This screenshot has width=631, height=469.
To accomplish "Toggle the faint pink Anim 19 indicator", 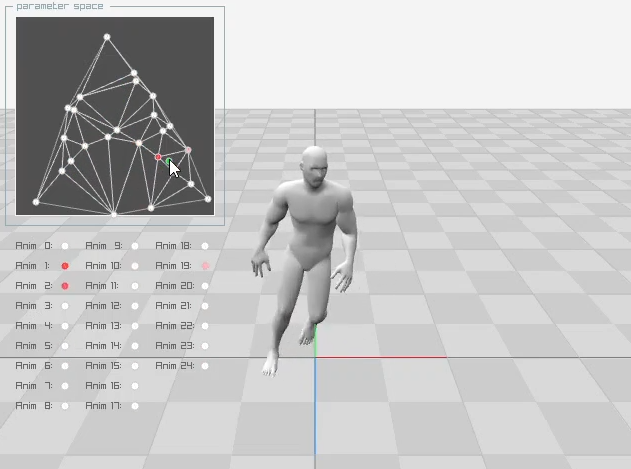I will (x=205, y=266).
